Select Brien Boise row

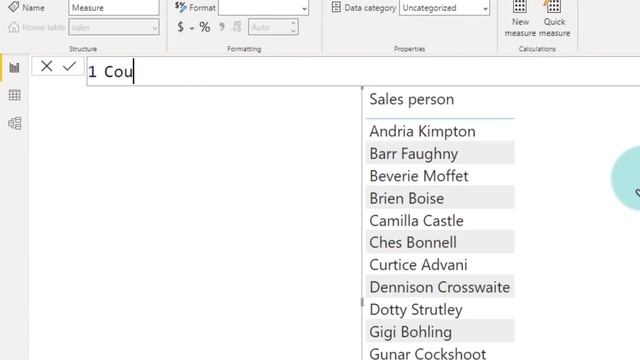pyautogui.click(x=440, y=198)
